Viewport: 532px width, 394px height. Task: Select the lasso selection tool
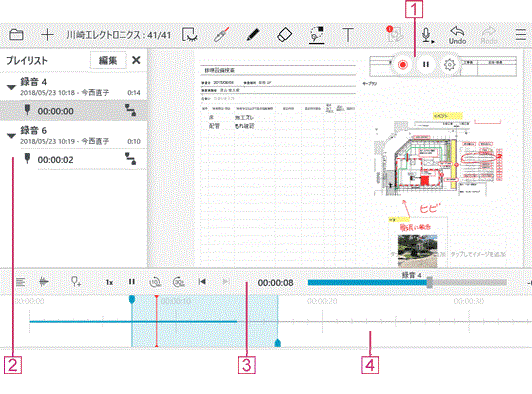point(189,34)
